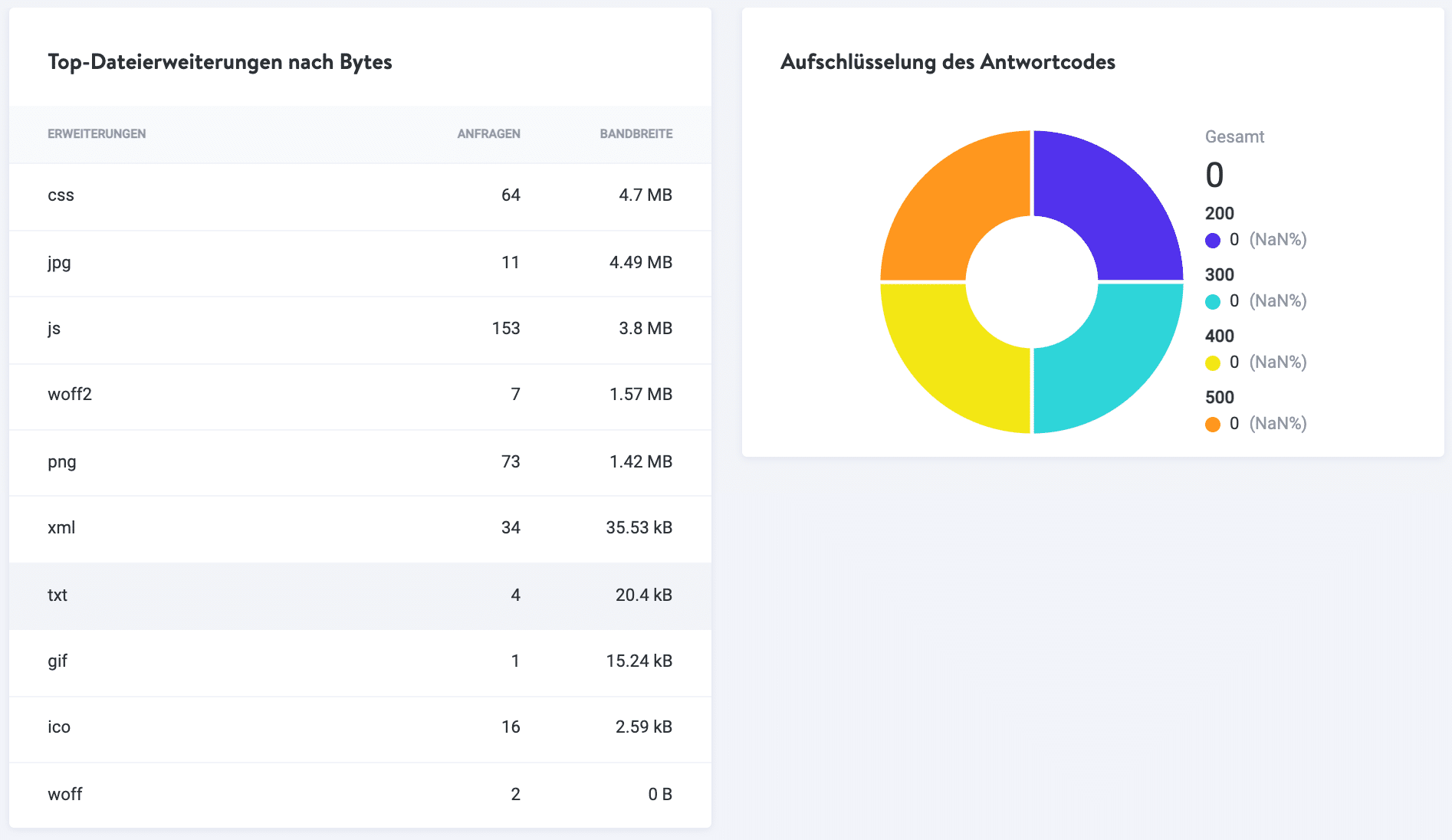
Task: Select the yellow 400 legend dot
Action: tap(1214, 362)
